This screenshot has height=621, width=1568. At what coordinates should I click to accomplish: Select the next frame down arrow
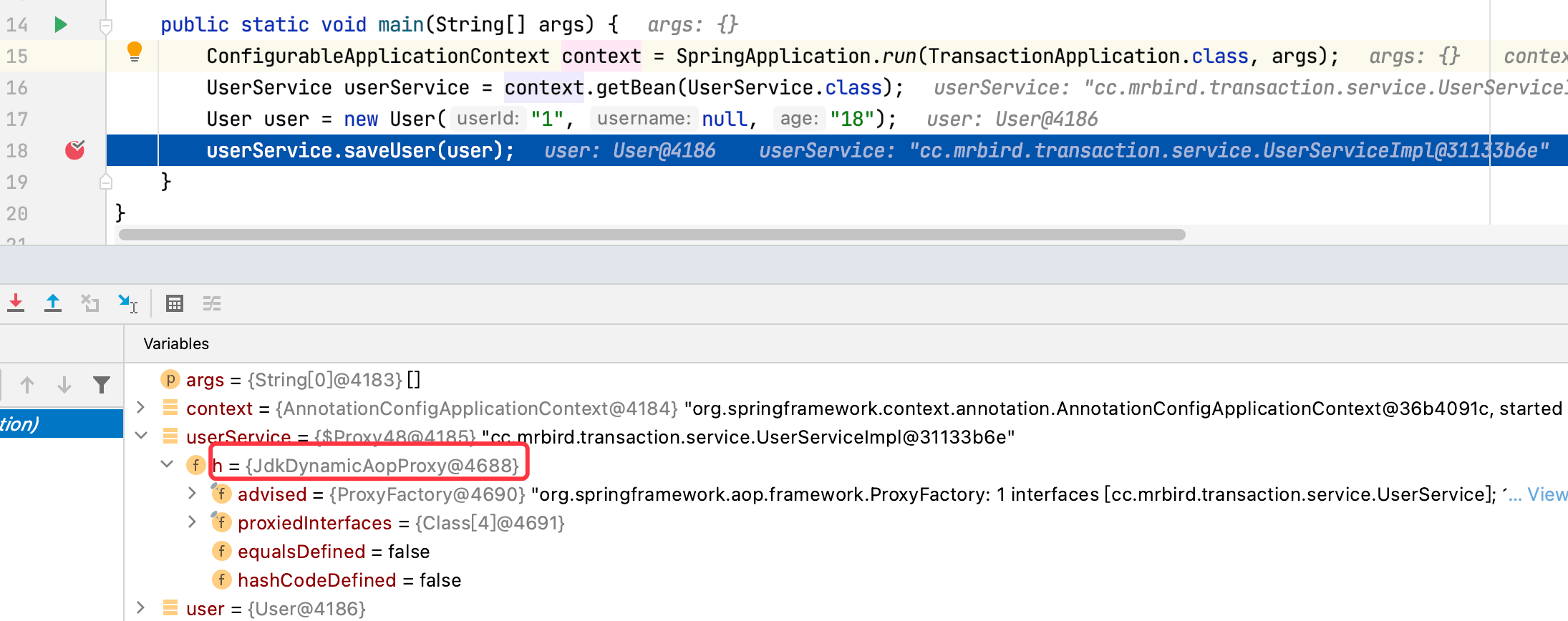point(64,385)
